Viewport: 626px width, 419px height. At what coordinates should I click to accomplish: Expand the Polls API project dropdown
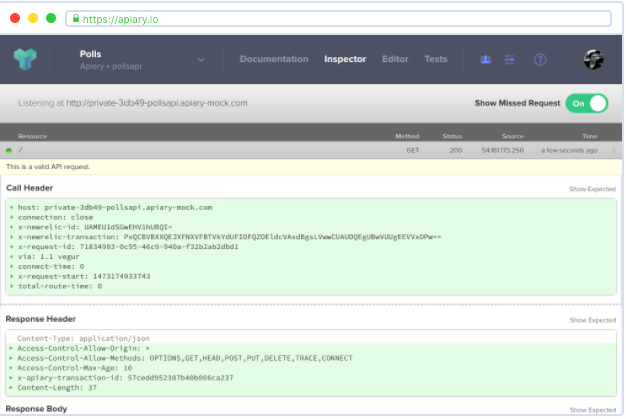click(201, 60)
